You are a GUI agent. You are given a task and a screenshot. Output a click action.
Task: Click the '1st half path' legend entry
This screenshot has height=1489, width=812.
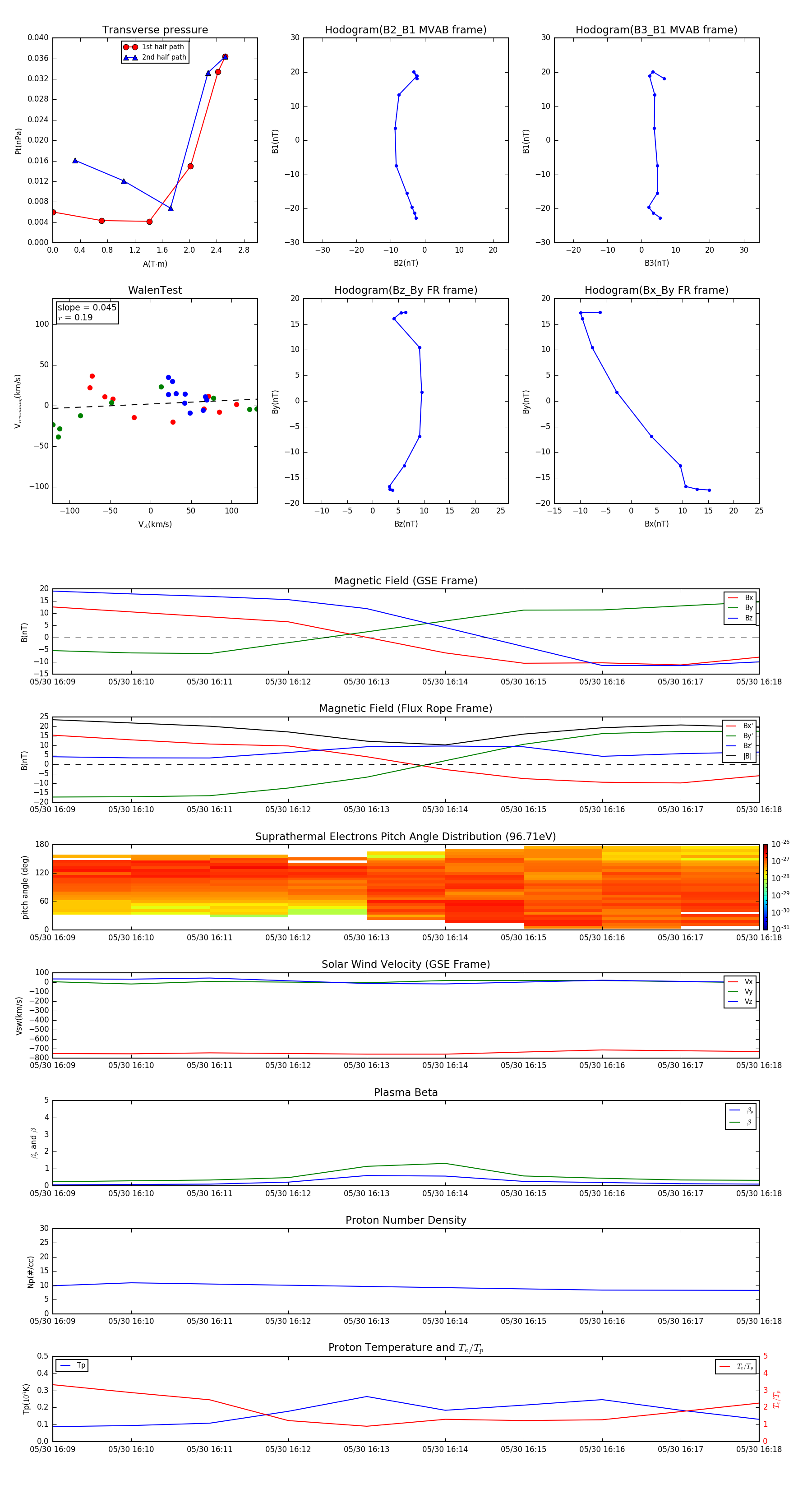point(154,47)
